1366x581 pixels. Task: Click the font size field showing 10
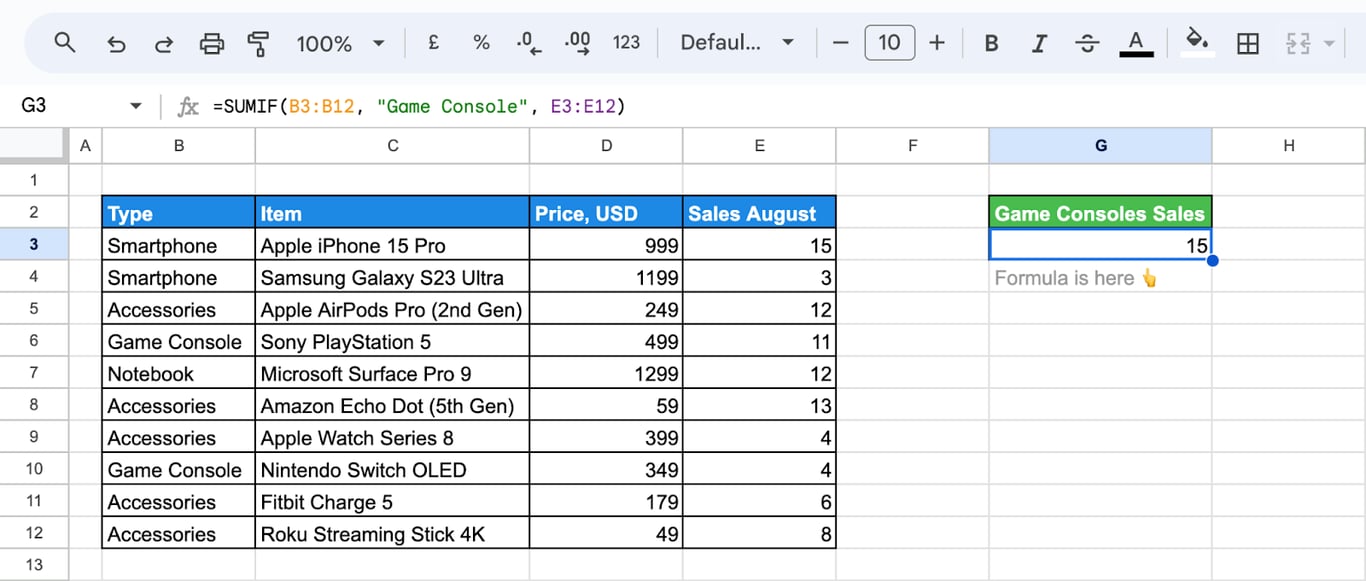889,42
